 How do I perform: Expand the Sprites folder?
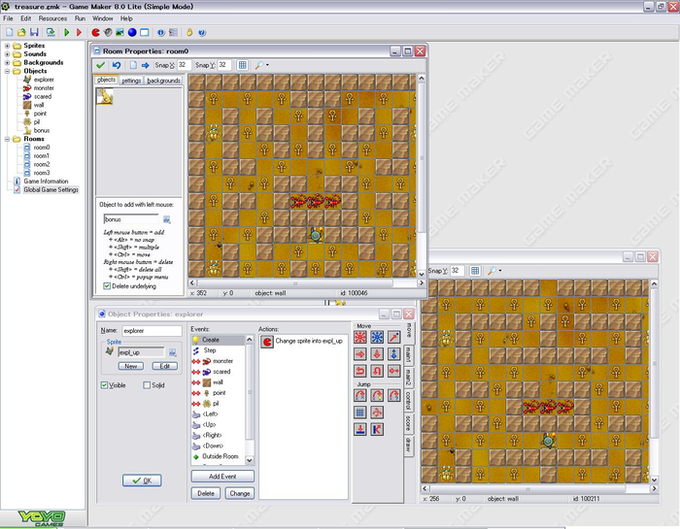[x=7, y=46]
